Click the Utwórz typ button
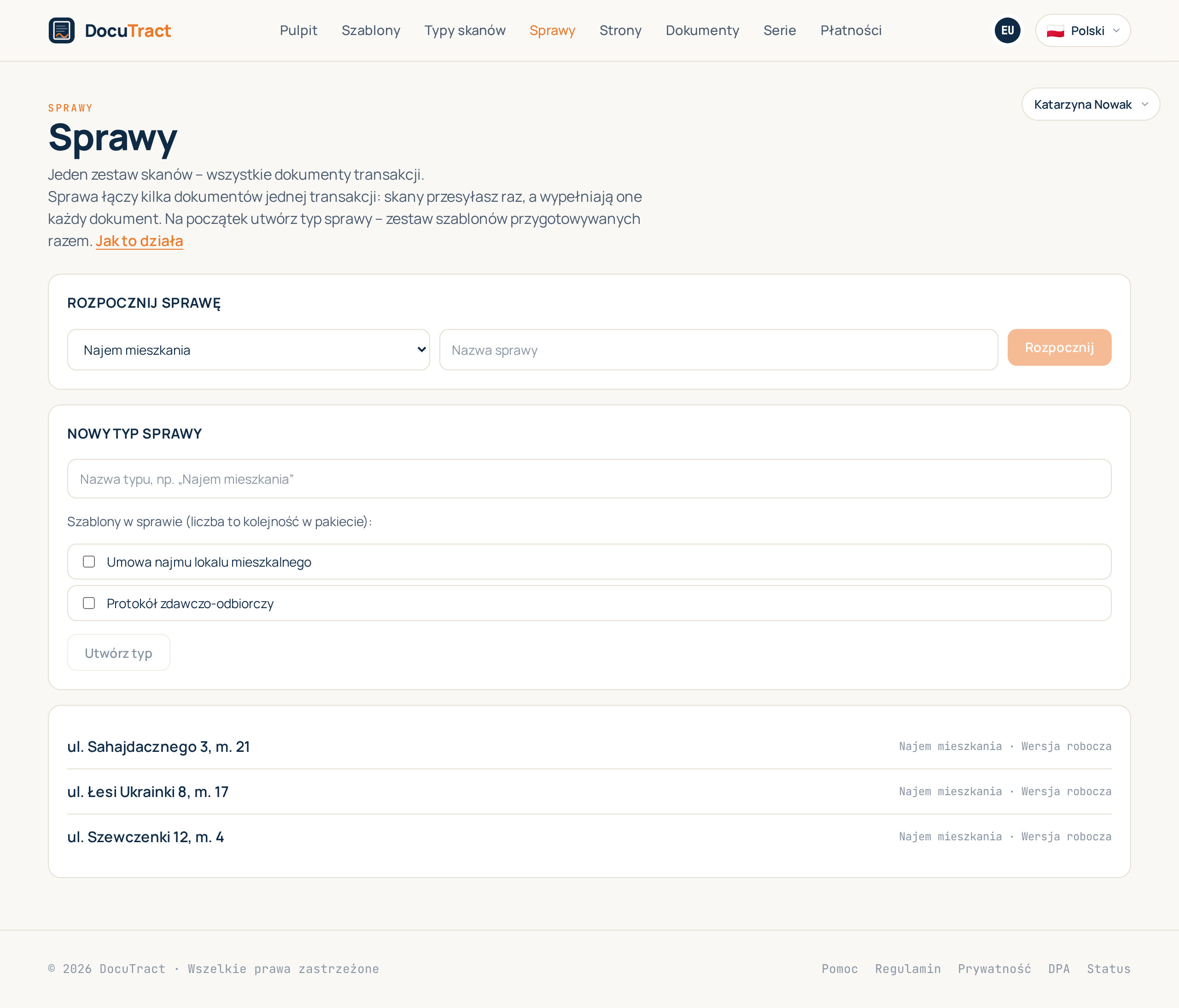Image resolution: width=1179 pixels, height=1008 pixels. click(118, 653)
